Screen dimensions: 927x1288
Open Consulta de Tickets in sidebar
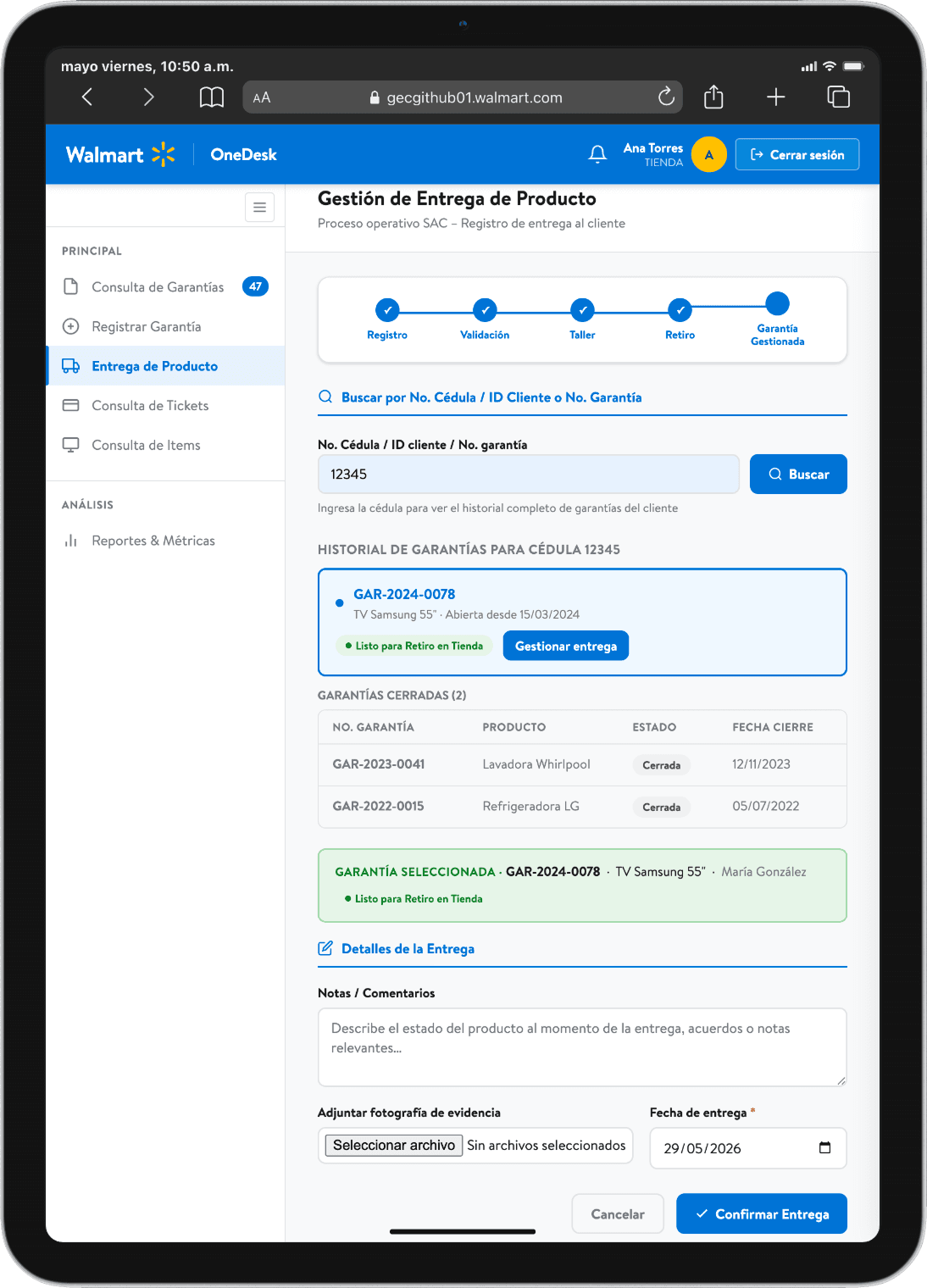(x=165, y=405)
